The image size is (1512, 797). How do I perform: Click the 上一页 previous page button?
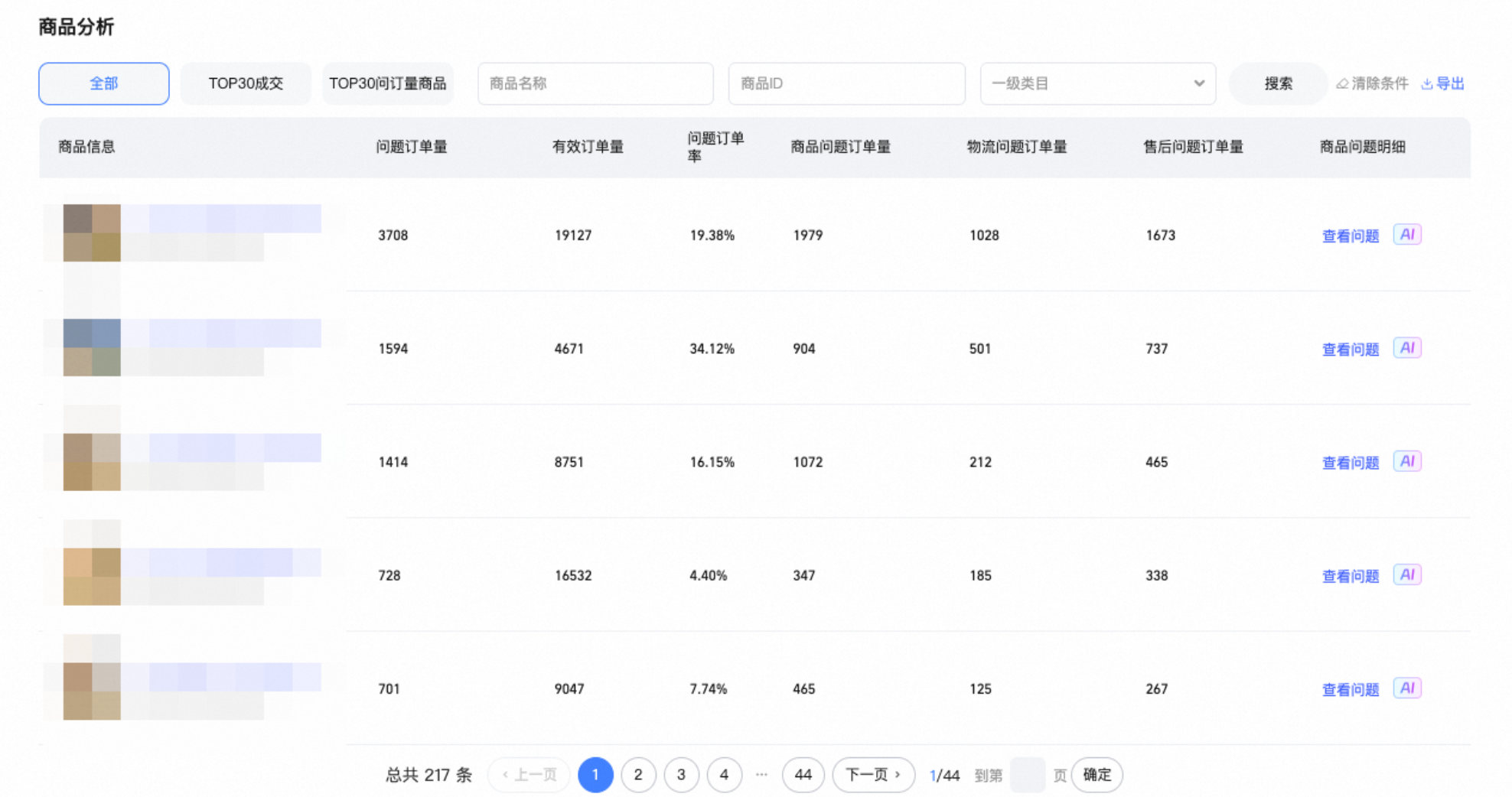tap(529, 775)
